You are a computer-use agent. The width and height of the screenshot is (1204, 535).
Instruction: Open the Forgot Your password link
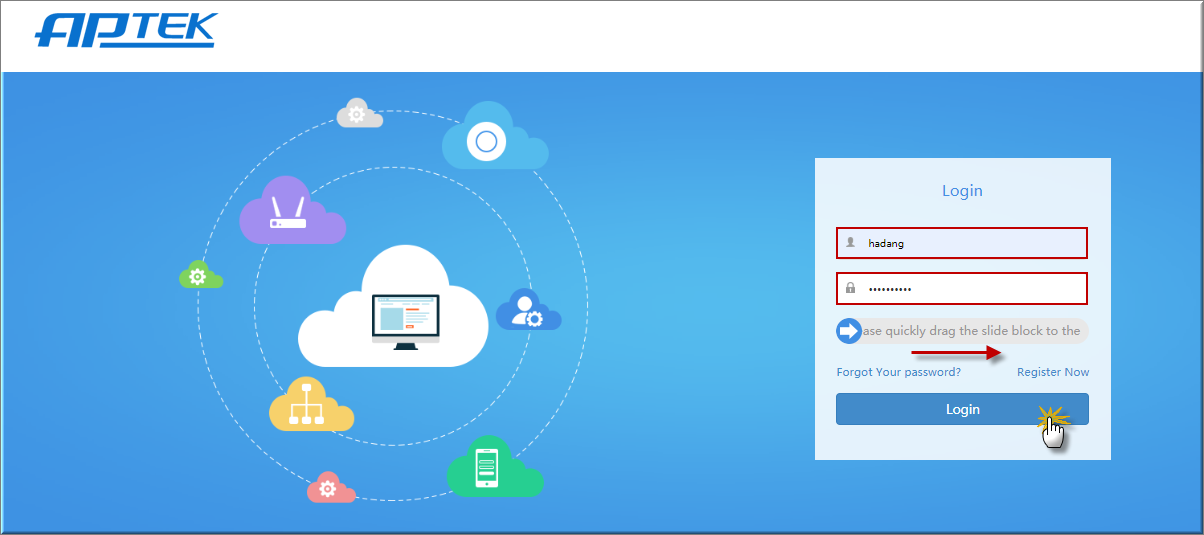(899, 372)
